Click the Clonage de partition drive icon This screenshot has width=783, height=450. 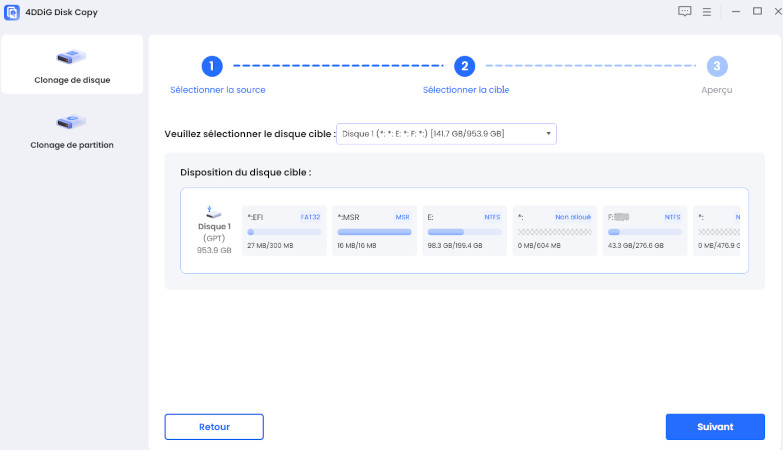[72, 122]
